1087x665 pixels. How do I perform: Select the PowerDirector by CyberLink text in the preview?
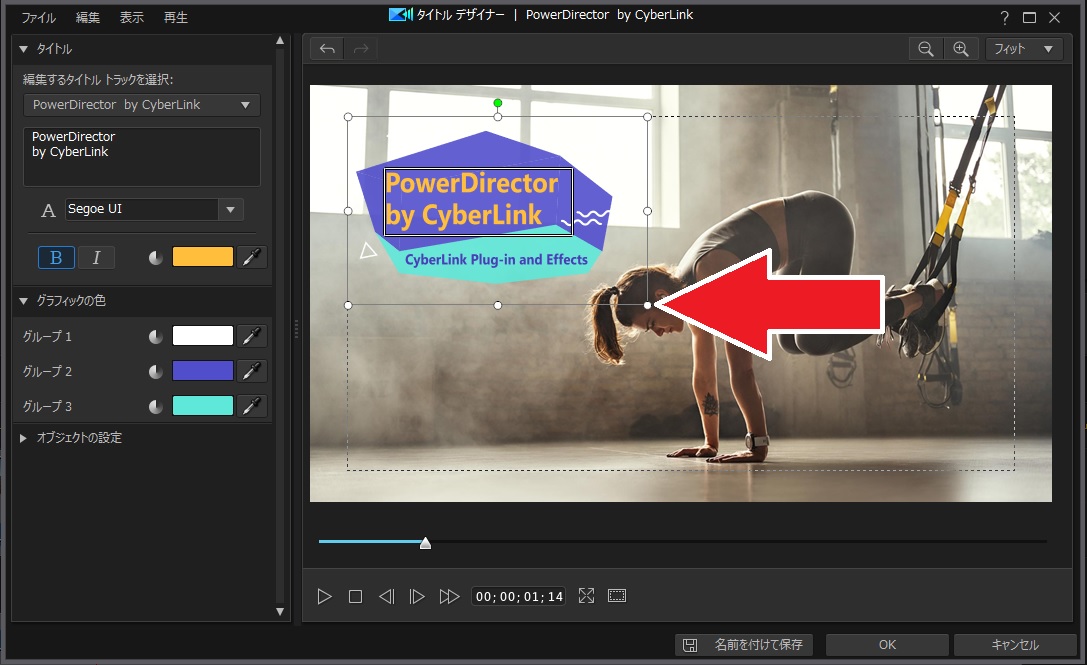click(478, 202)
